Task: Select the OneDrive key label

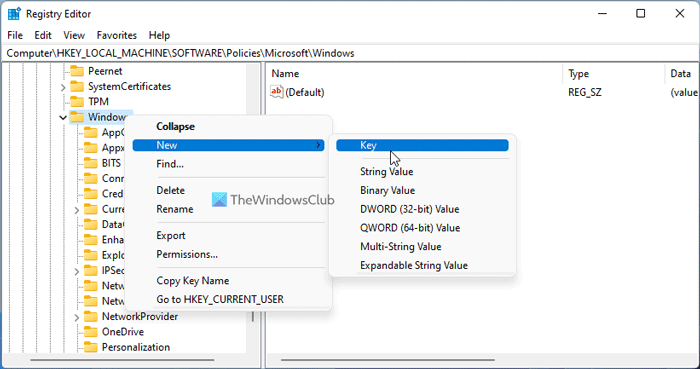Action: tap(123, 332)
